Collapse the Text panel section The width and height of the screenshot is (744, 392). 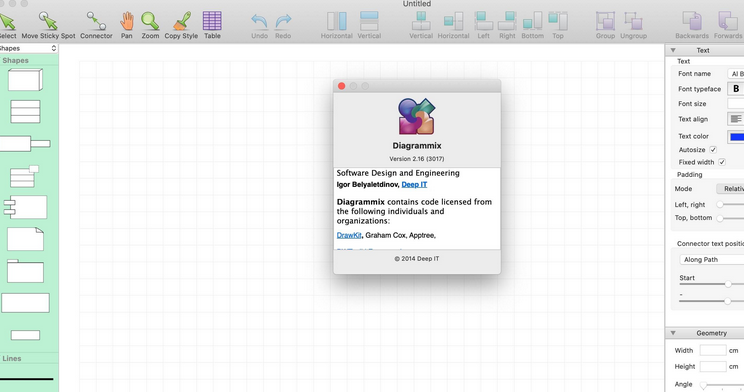pyautogui.click(x=673, y=50)
